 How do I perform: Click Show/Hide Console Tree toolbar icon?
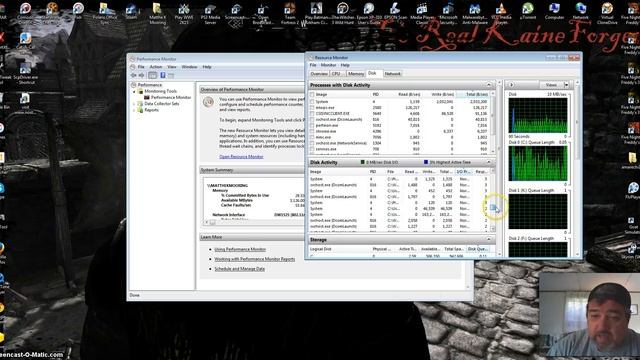[x=152, y=75]
